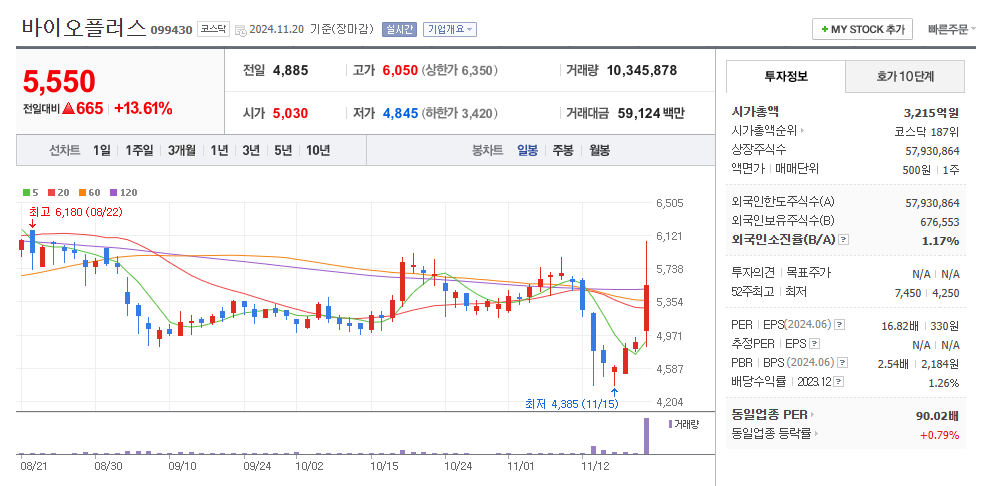The image size is (982, 486).
Task: Select the 1년 line chart
Action: pyautogui.click(x=219, y=150)
